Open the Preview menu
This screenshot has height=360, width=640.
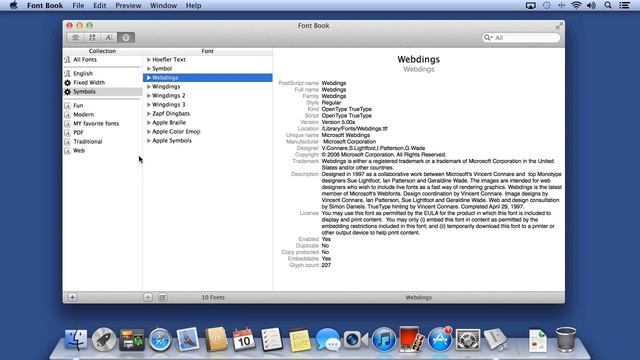(x=128, y=5)
